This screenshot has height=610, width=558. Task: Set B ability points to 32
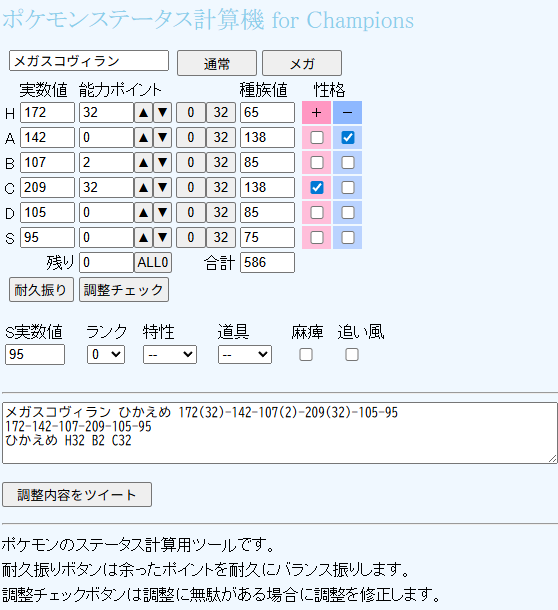point(221,162)
